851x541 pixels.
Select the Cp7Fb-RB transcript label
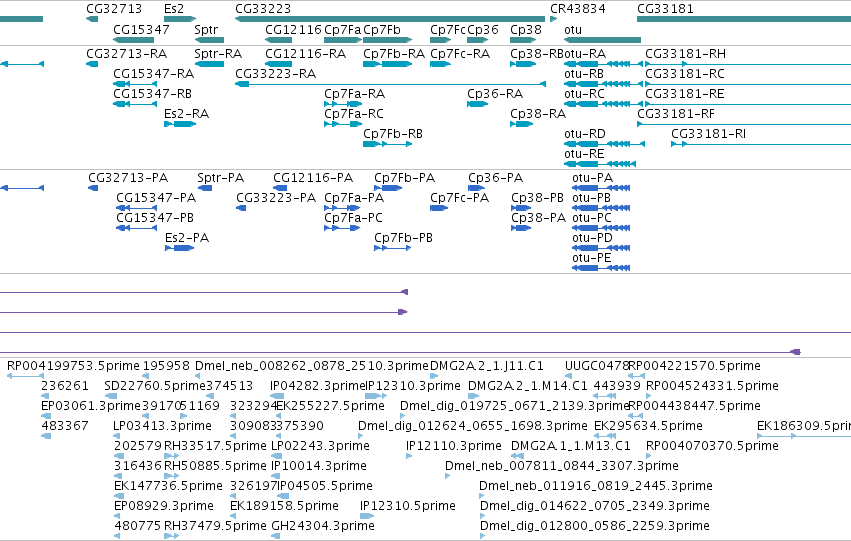coord(393,134)
